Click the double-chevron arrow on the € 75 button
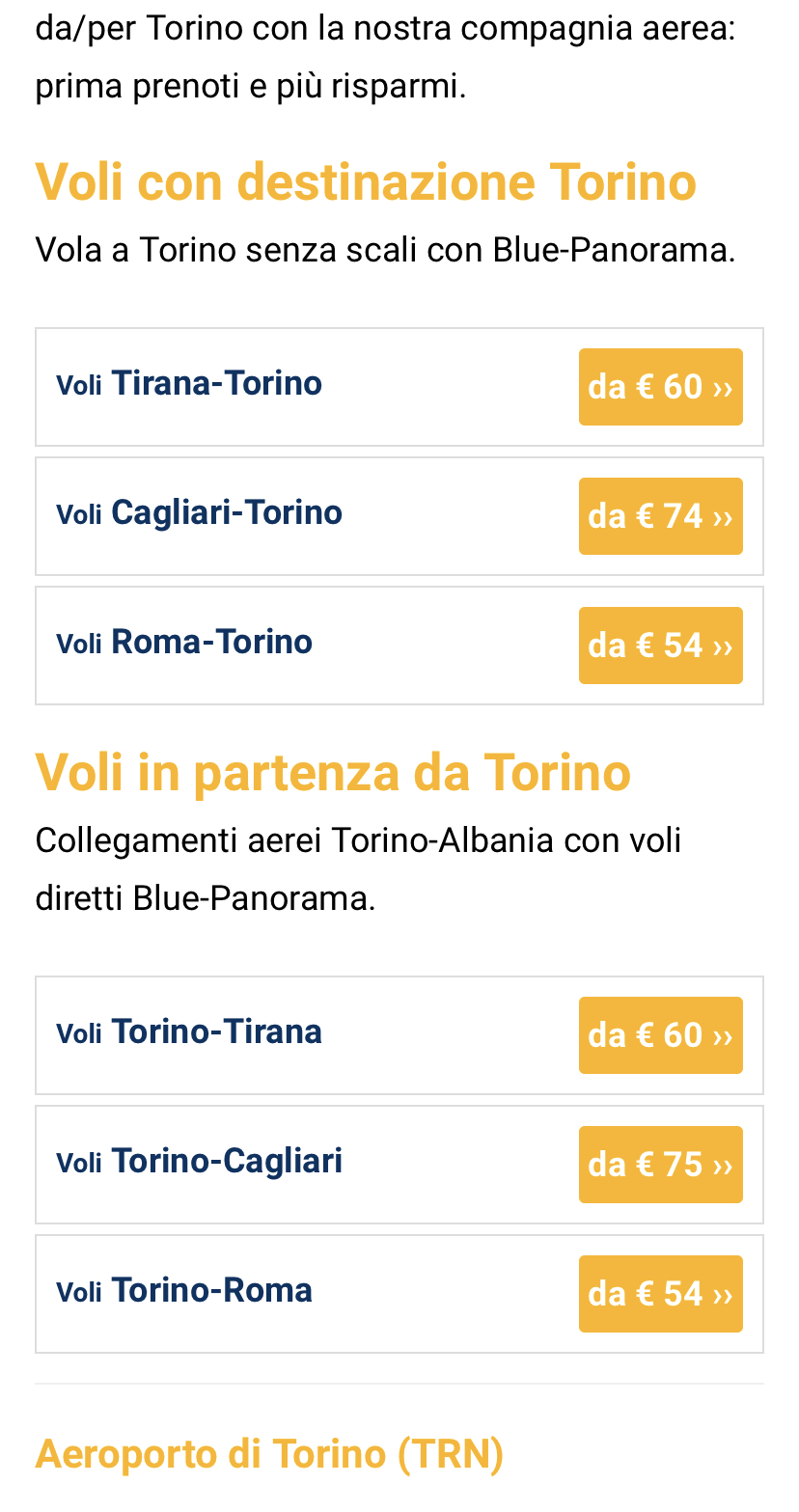The image size is (799, 1512). click(723, 1167)
